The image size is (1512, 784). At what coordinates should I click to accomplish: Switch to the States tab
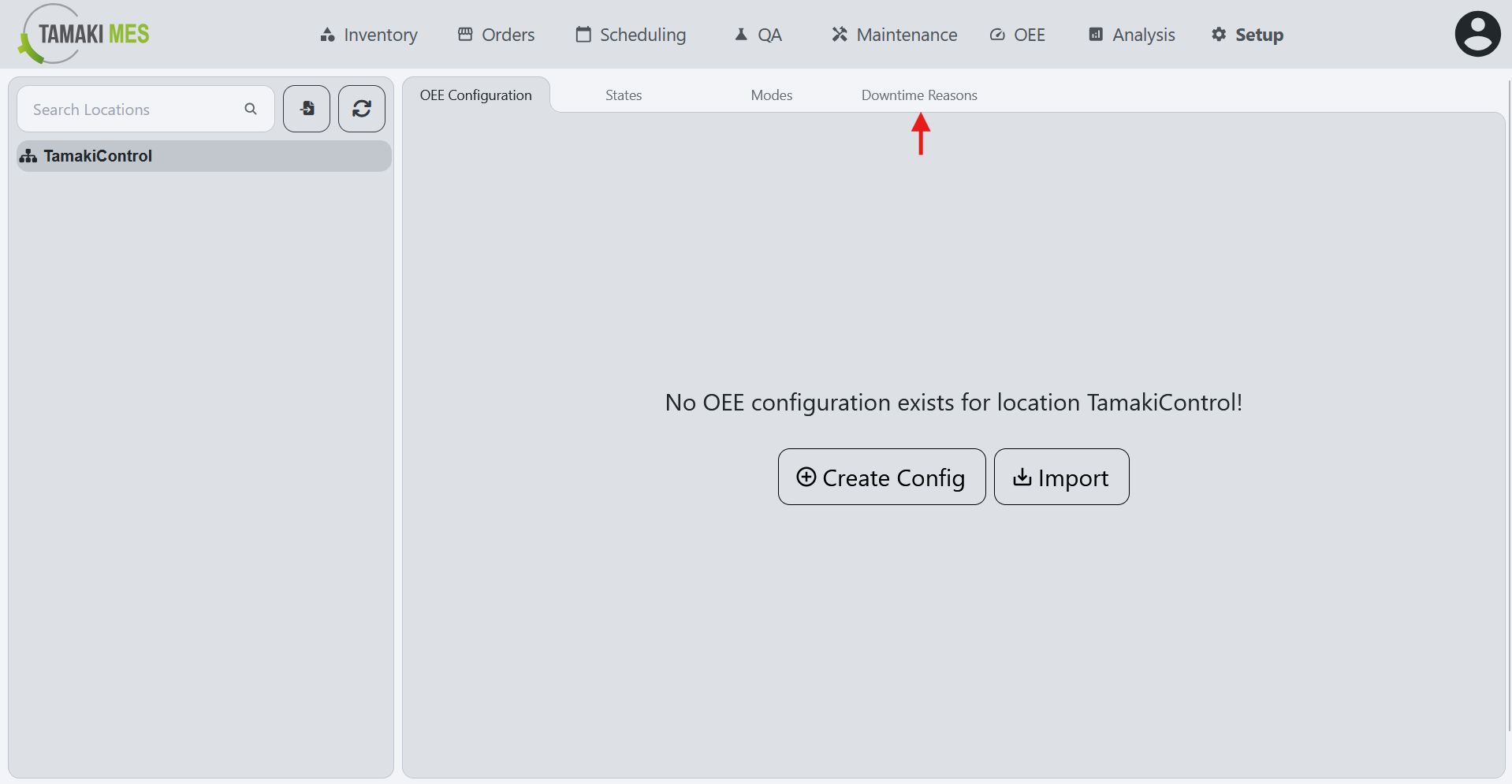(623, 95)
